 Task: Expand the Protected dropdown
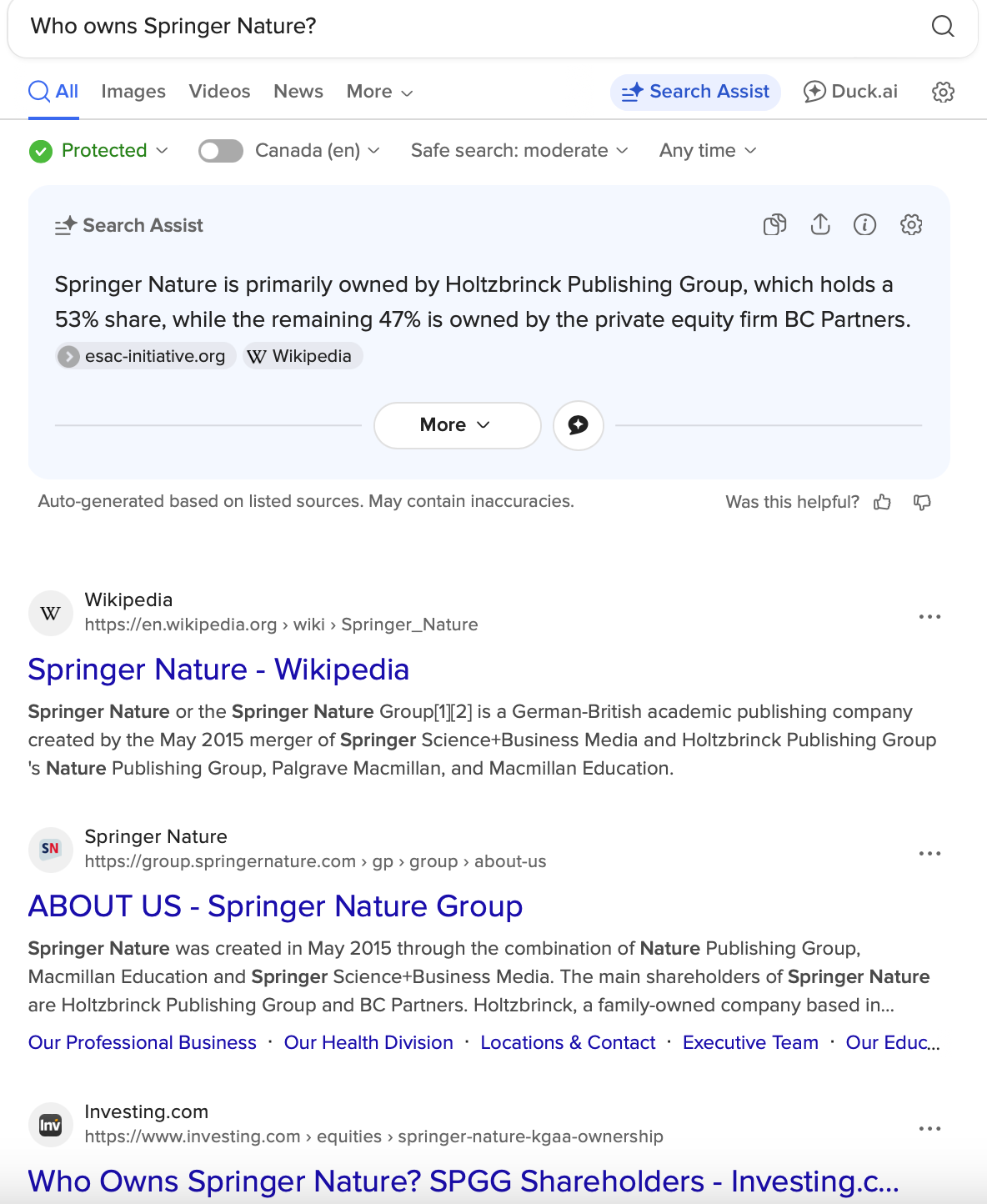tap(114, 151)
